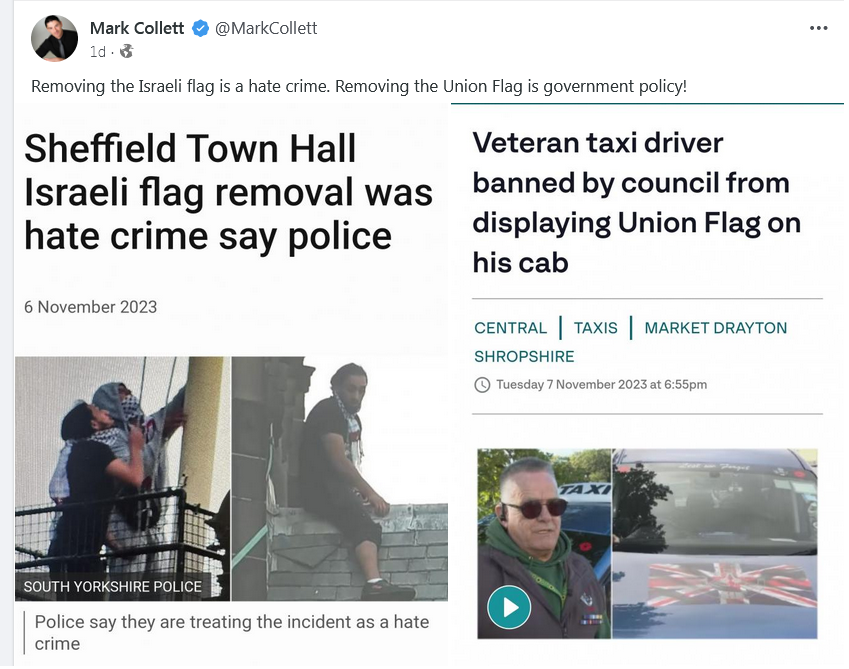Click the 1d post timestamp

tap(97, 52)
